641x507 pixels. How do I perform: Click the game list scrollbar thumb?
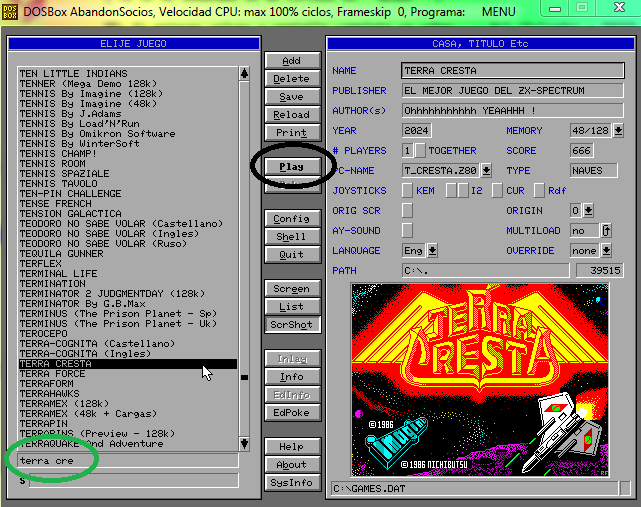tap(244, 377)
